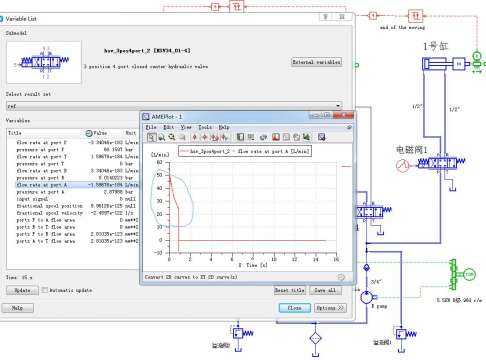
Task: Click the red square icon in AMEPlot toolbar
Action: pos(276,137)
